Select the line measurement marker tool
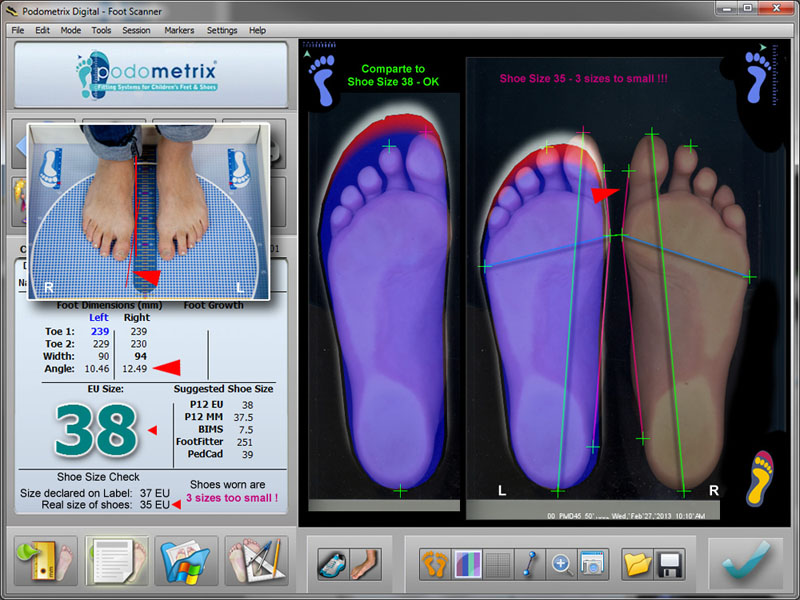The width and height of the screenshot is (800, 600). click(530, 564)
